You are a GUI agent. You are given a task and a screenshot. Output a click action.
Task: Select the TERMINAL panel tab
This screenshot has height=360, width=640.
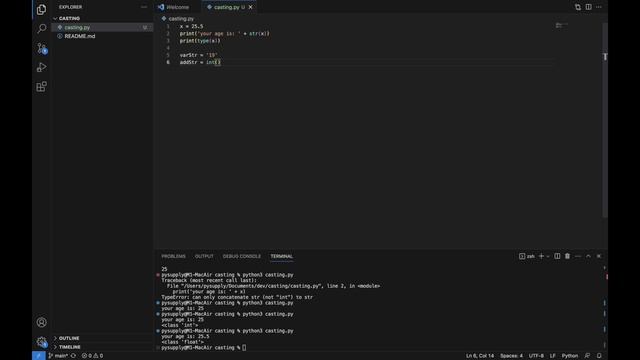(282, 256)
